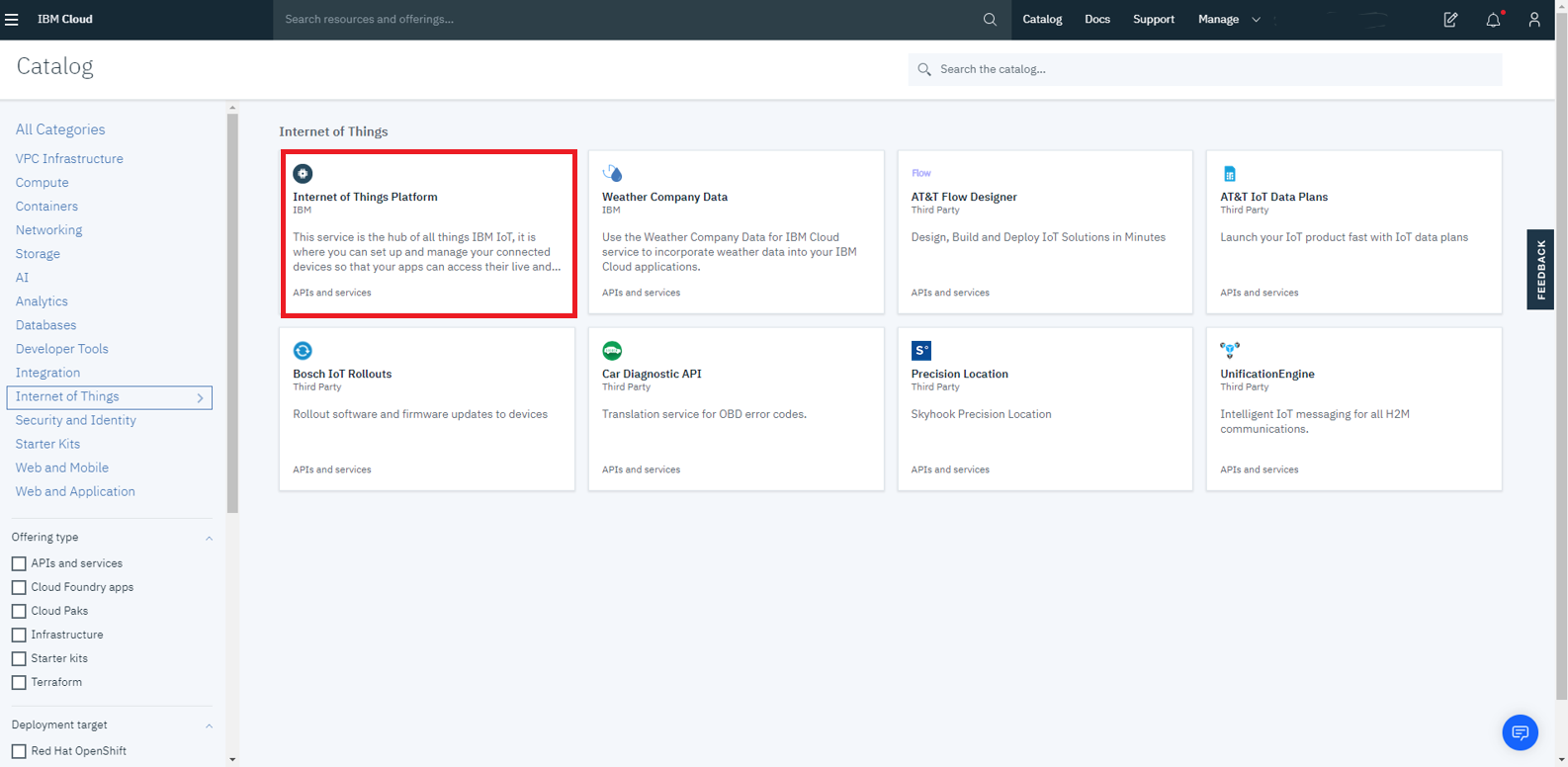Go to the Networking category
Image resolution: width=1568 pixels, height=767 pixels.
(x=48, y=230)
